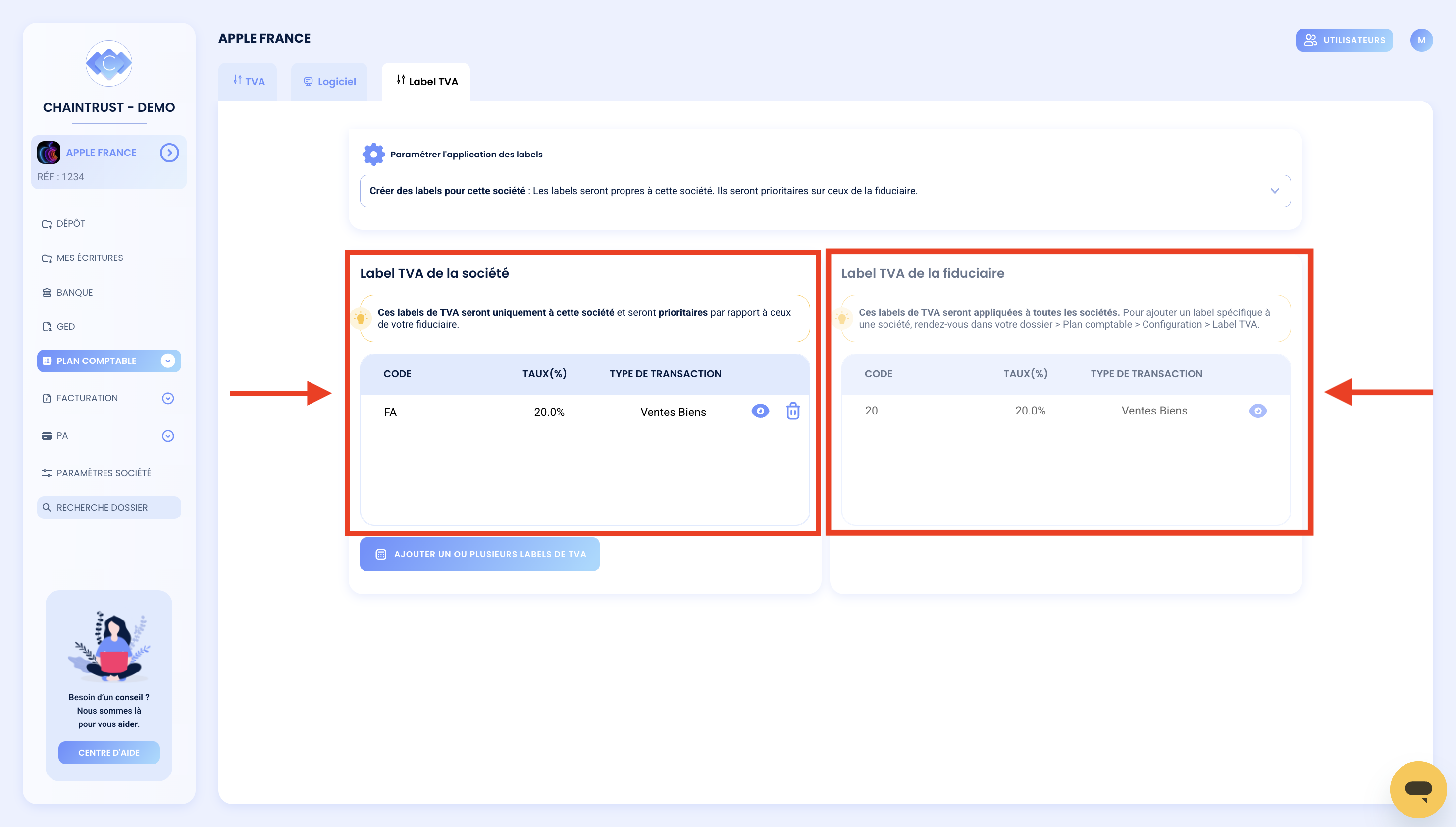Click the sliders icon on Label TVA tab
The height and width of the screenshot is (827, 1456).
pyautogui.click(x=401, y=80)
